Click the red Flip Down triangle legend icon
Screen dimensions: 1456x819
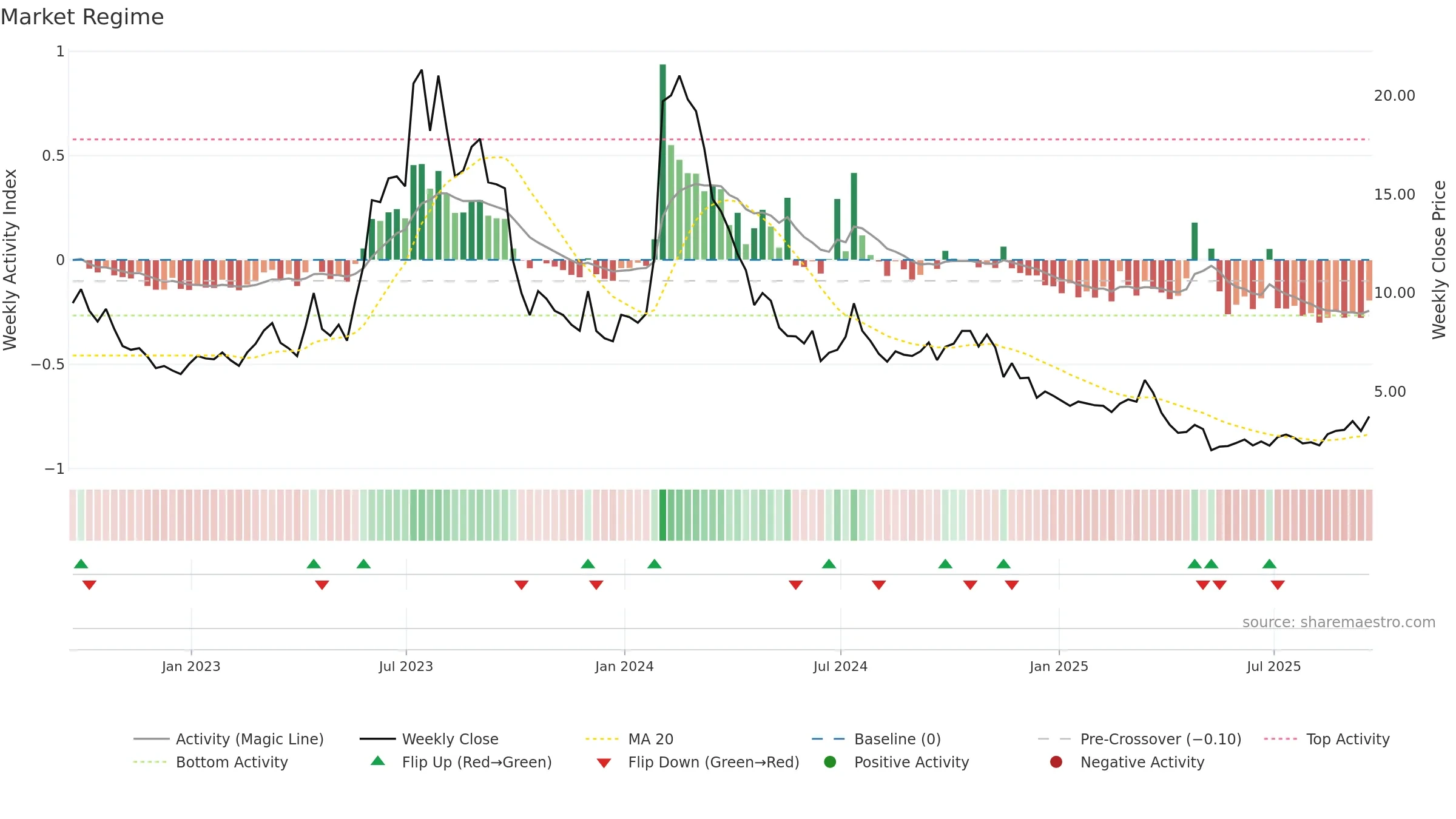pos(604,763)
